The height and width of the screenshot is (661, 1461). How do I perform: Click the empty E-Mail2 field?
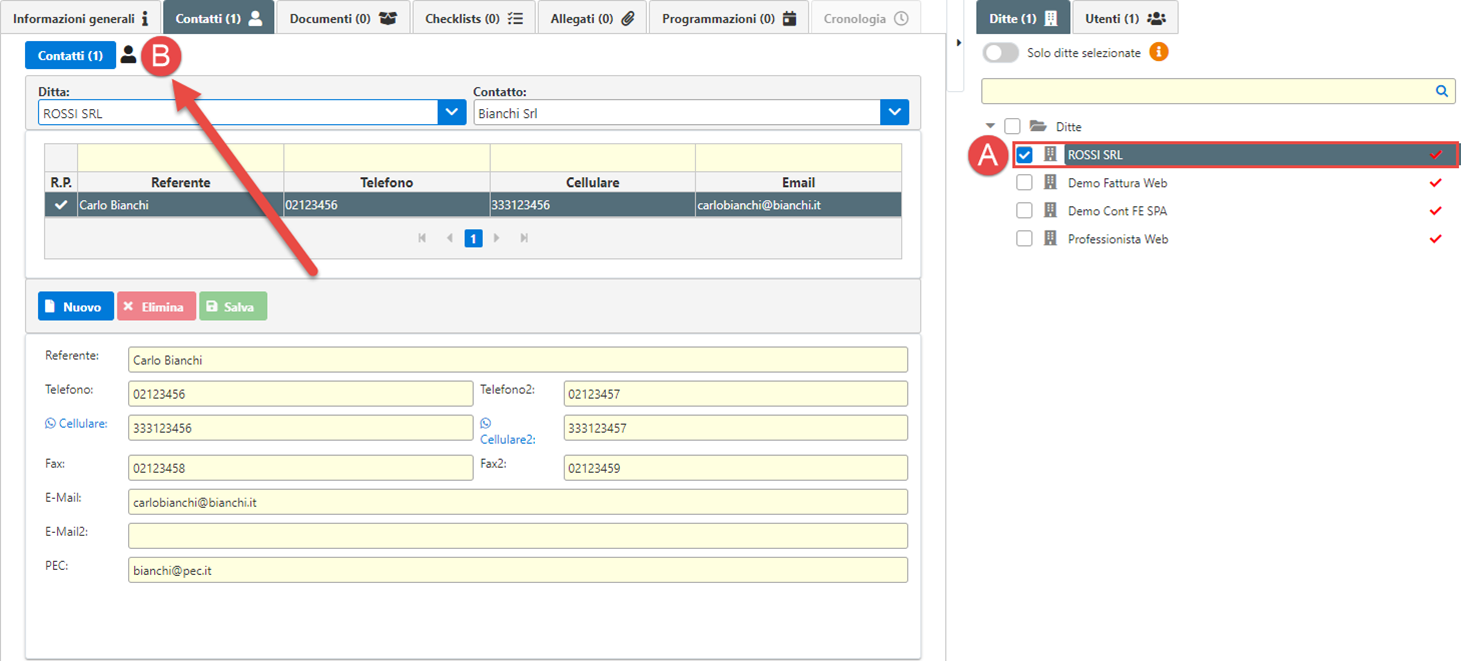coord(518,536)
